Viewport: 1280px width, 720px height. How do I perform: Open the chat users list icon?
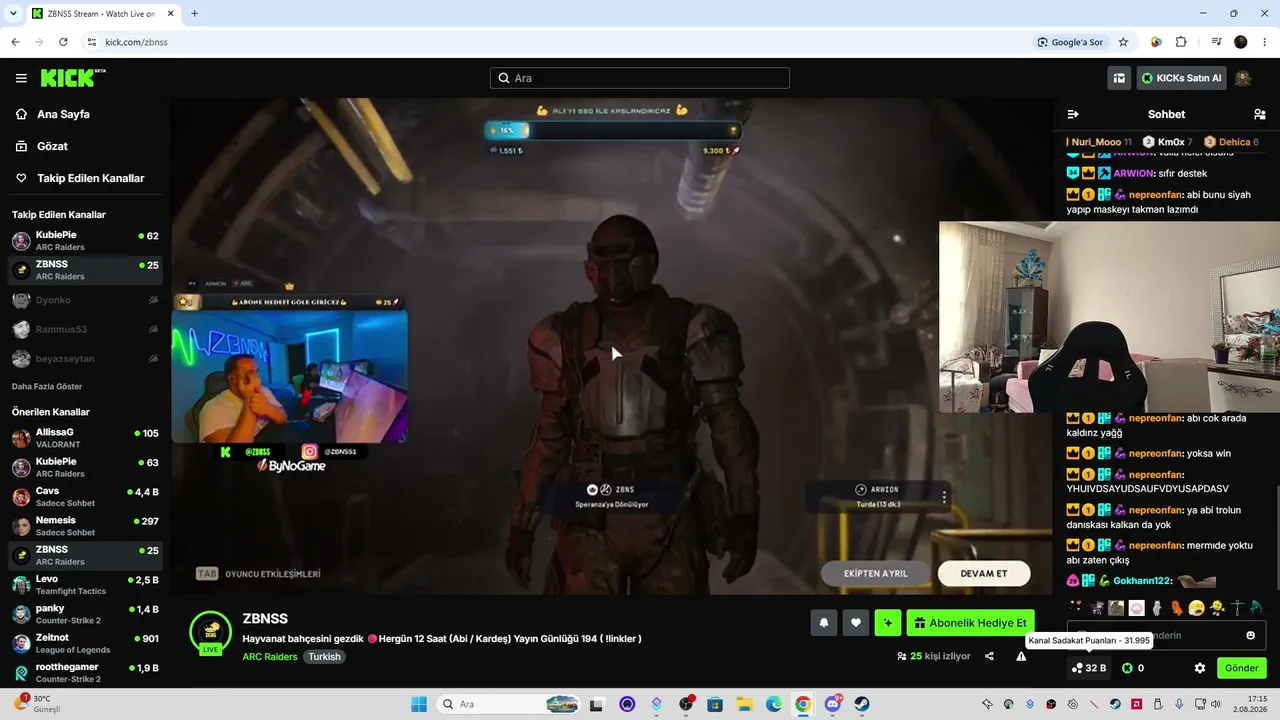1259,114
